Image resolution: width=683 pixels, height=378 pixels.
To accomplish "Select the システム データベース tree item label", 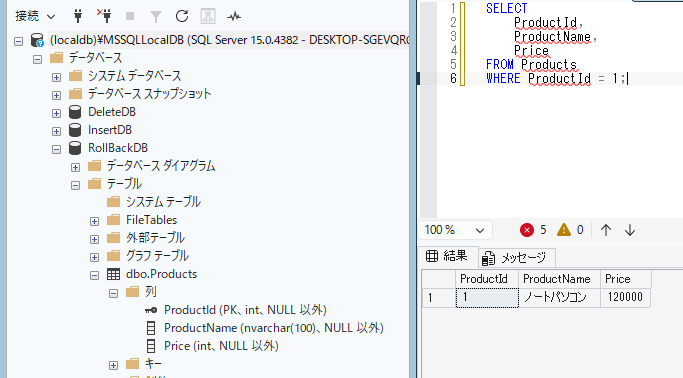I will pos(134,76).
